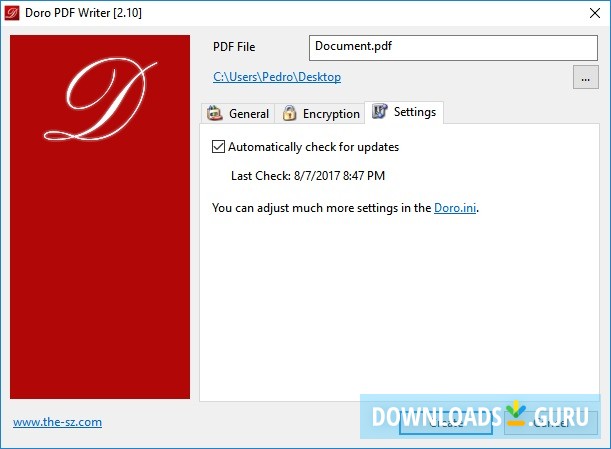Click the Settings tab tools icon
611x449 pixels.
(380, 111)
